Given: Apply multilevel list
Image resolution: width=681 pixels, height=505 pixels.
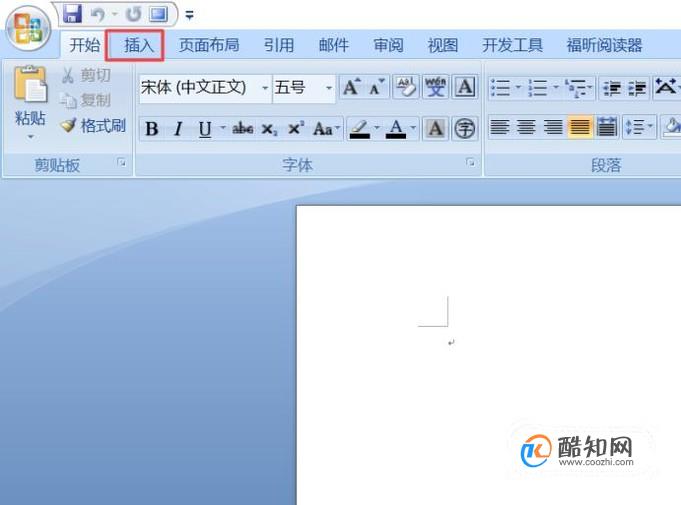Looking at the screenshot, I should [579, 88].
